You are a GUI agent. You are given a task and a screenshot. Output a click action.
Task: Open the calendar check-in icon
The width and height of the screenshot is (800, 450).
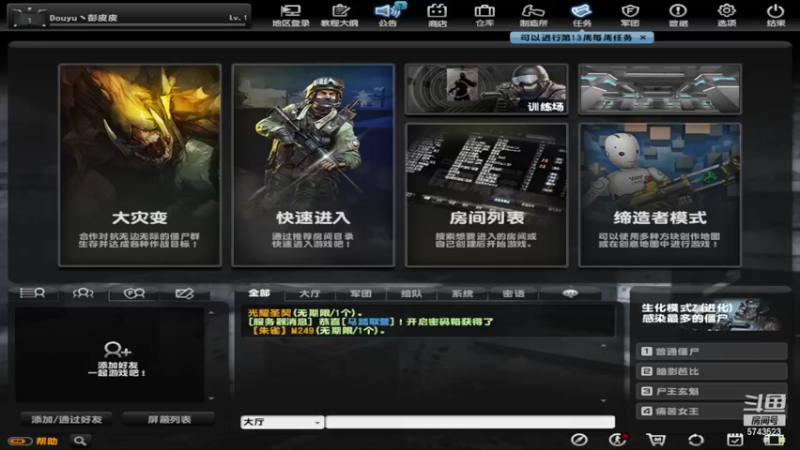click(x=735, y=439)
